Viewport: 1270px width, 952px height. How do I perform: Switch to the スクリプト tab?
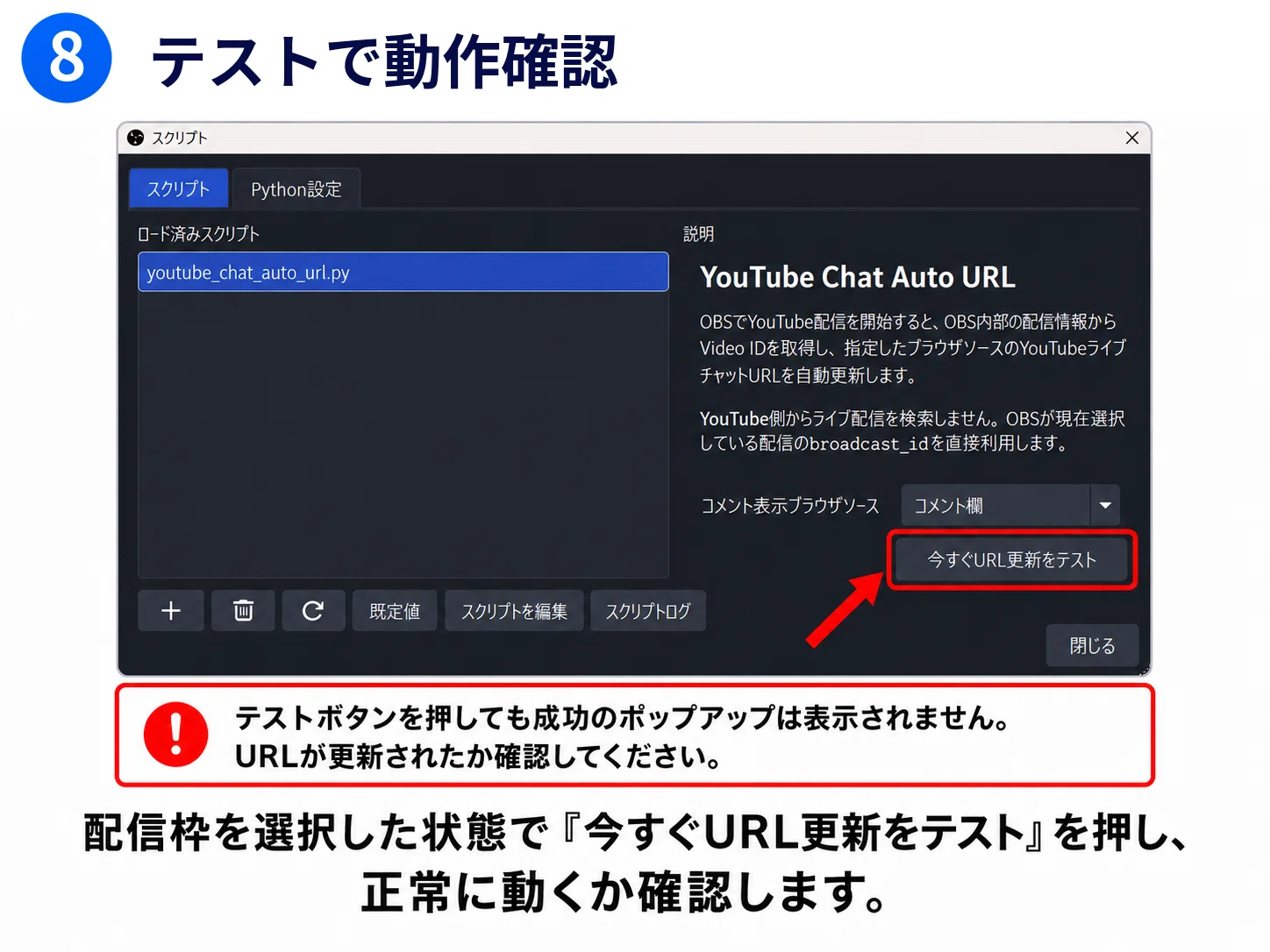tap(178, 188)
